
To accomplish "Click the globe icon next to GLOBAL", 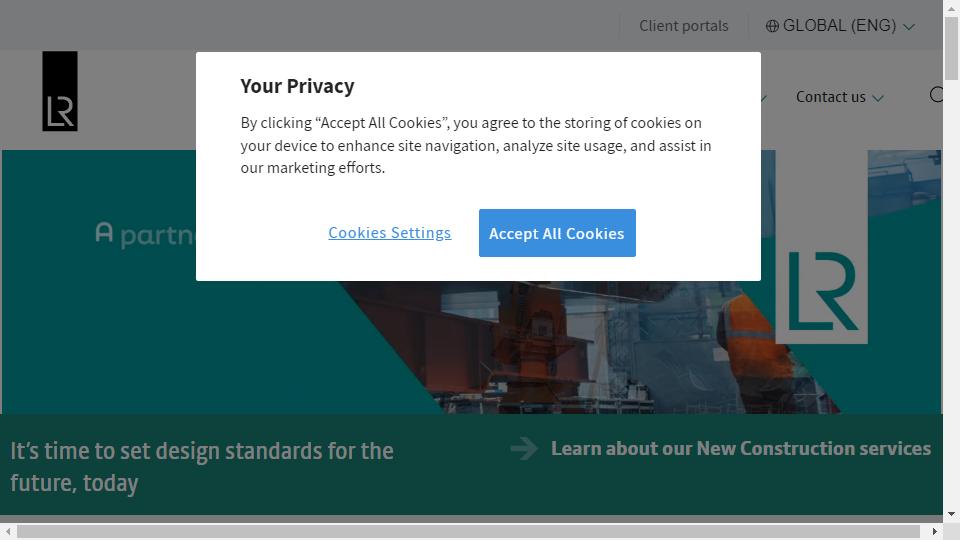I will [x=772, y=26].
